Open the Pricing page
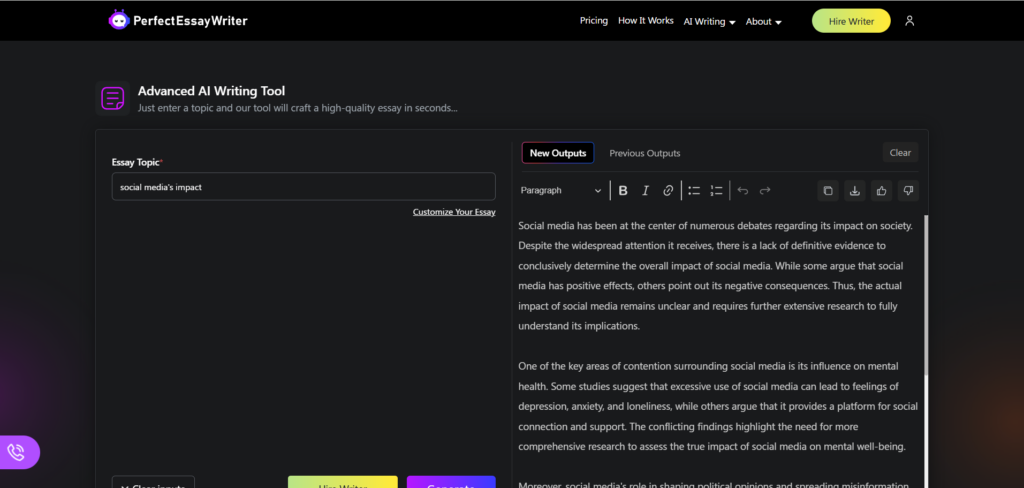 click(593, 21)
